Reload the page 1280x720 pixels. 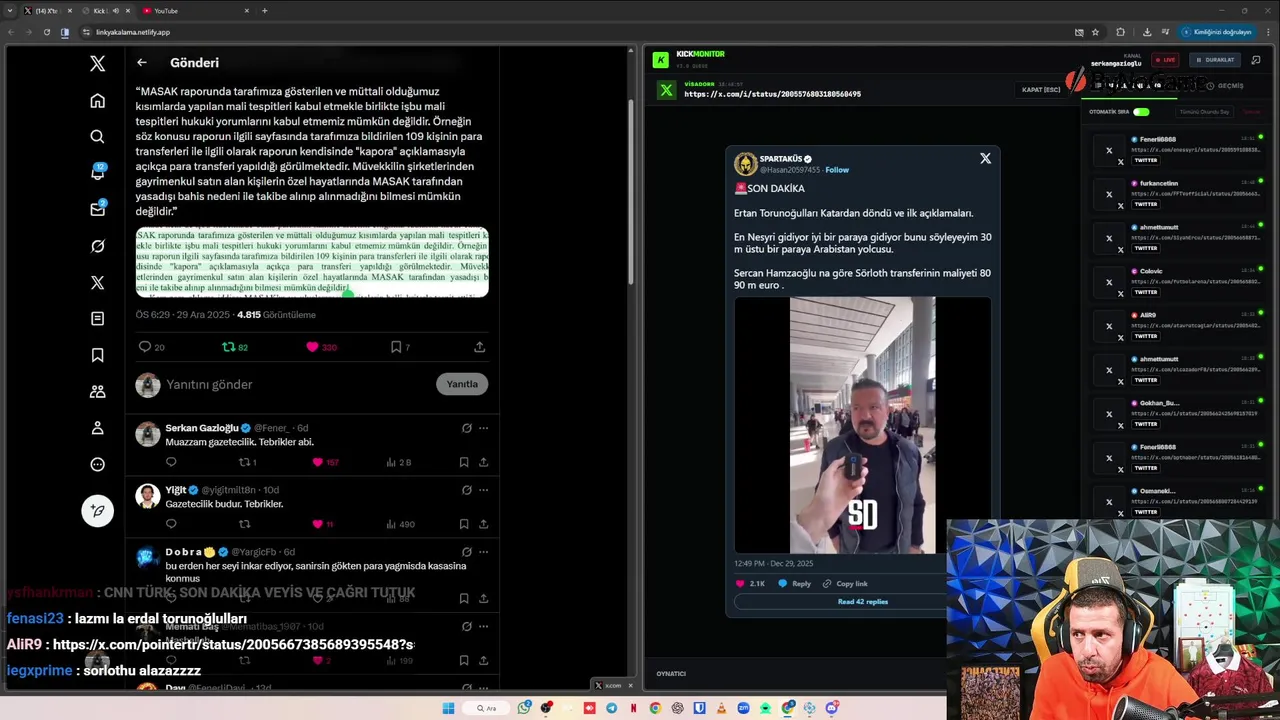tap(46, 32)
